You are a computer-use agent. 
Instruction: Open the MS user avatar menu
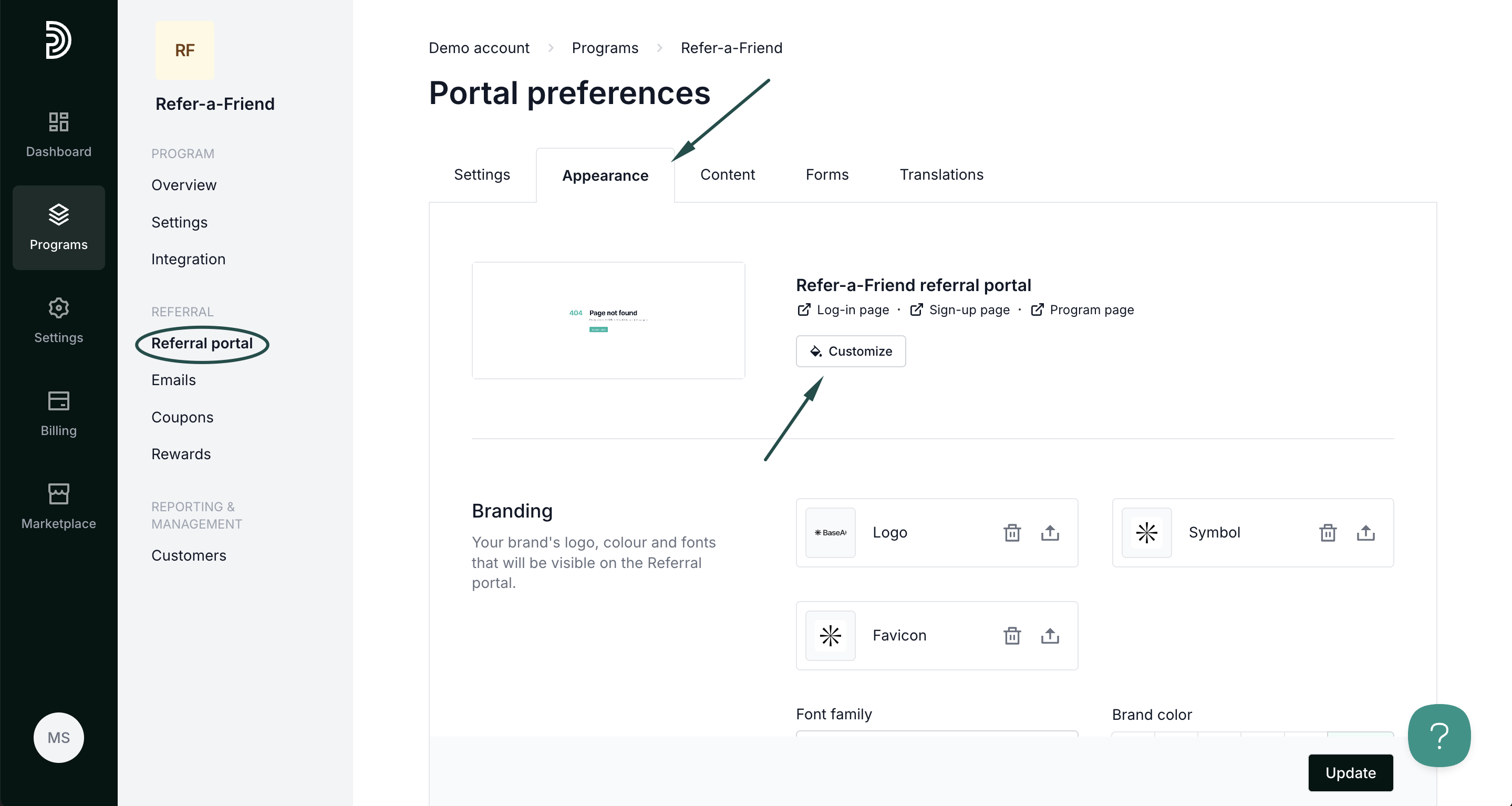pyautogui.click(x=59, y=737)
